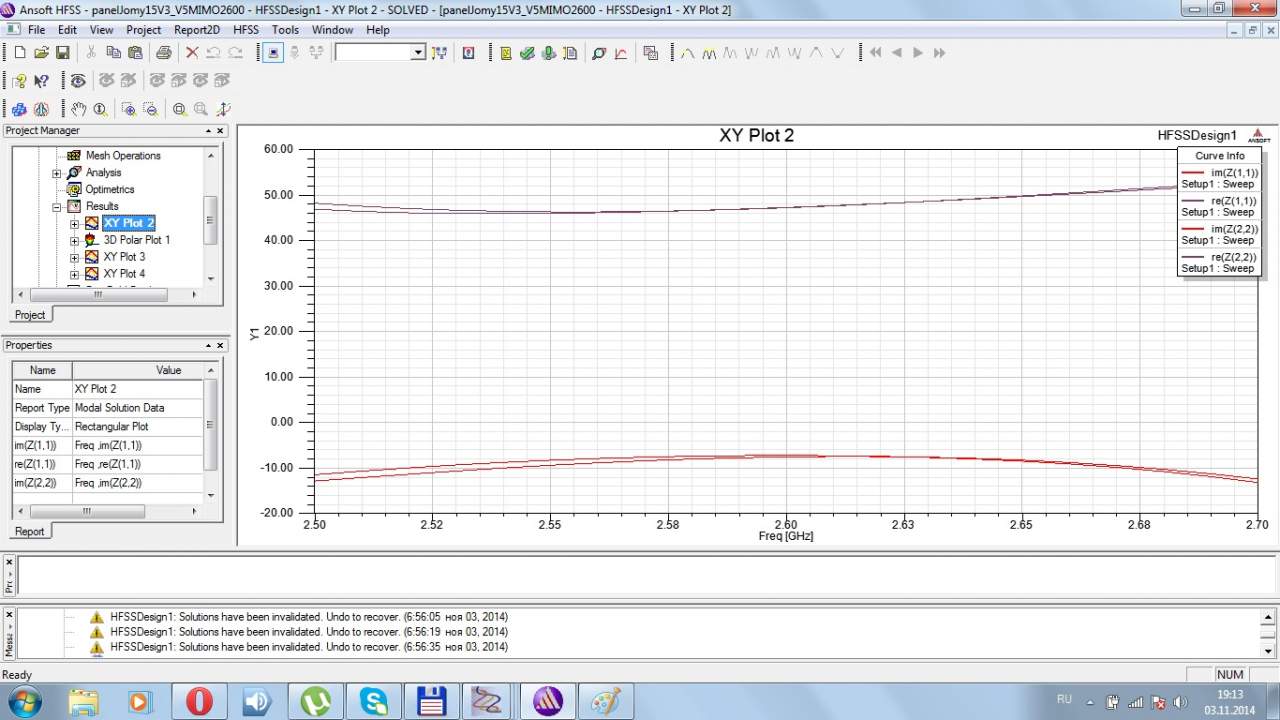Viewport: 1280px width, 720px height.
Task: Expand the Analysis tree node
Action: (x=57, y=173)
